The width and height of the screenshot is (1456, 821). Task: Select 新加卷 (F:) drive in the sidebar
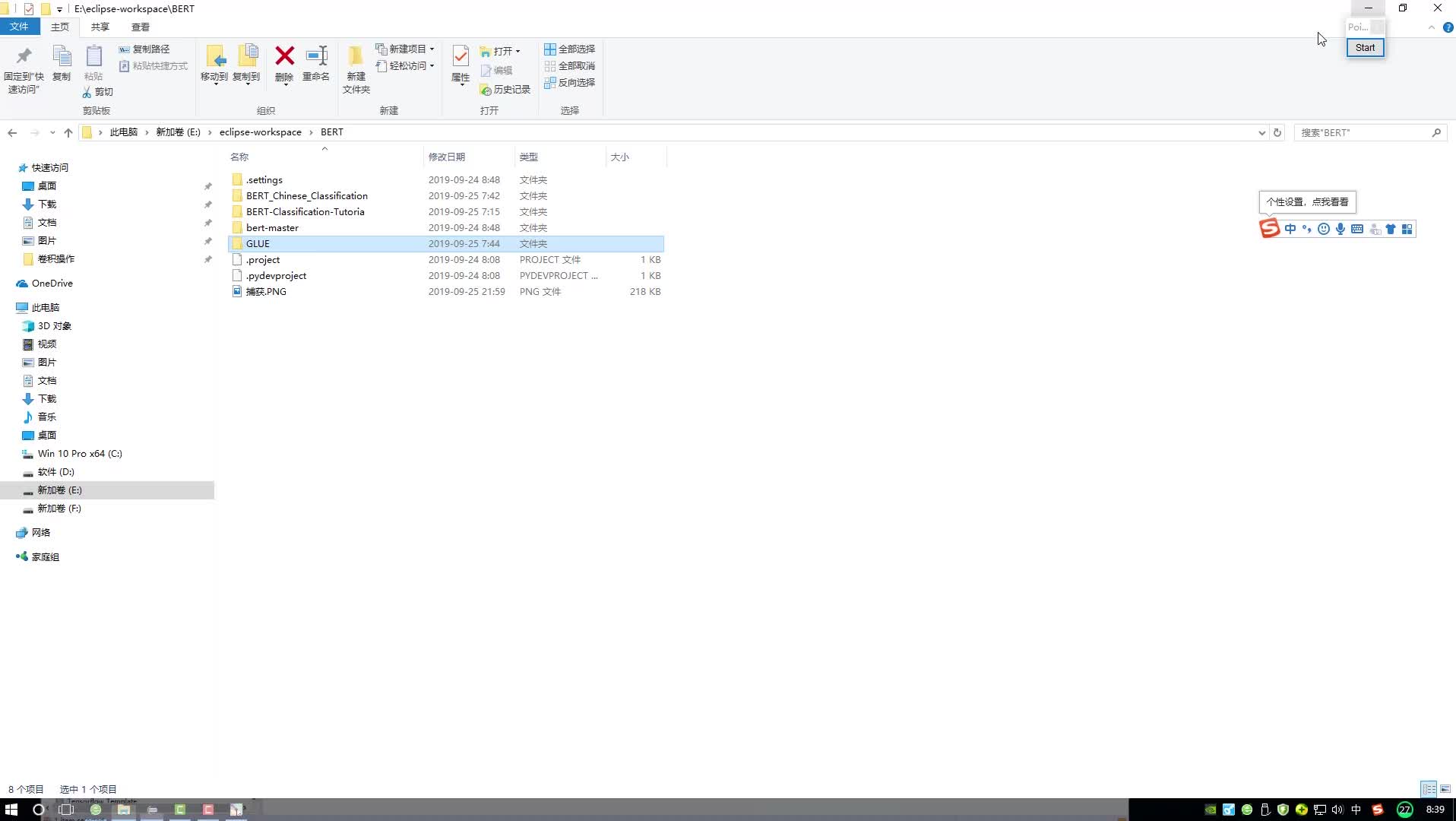(x=59, y=509)
